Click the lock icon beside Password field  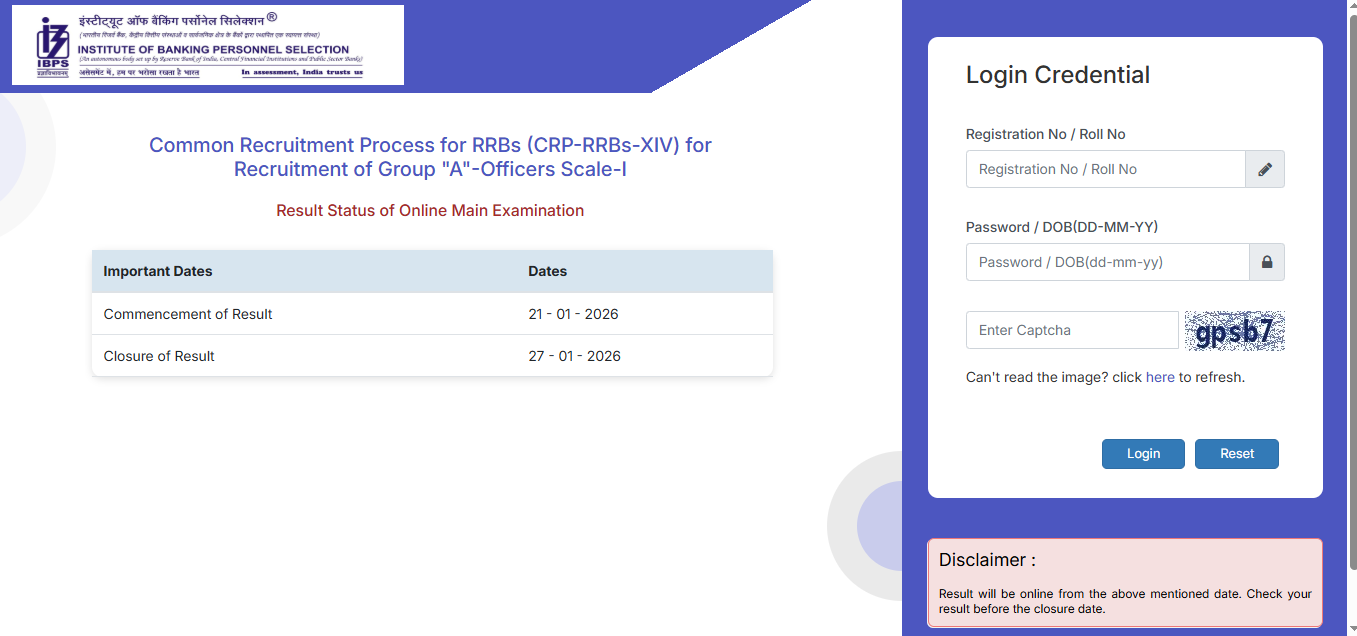pyautogui.click(x=1265, y=262)
